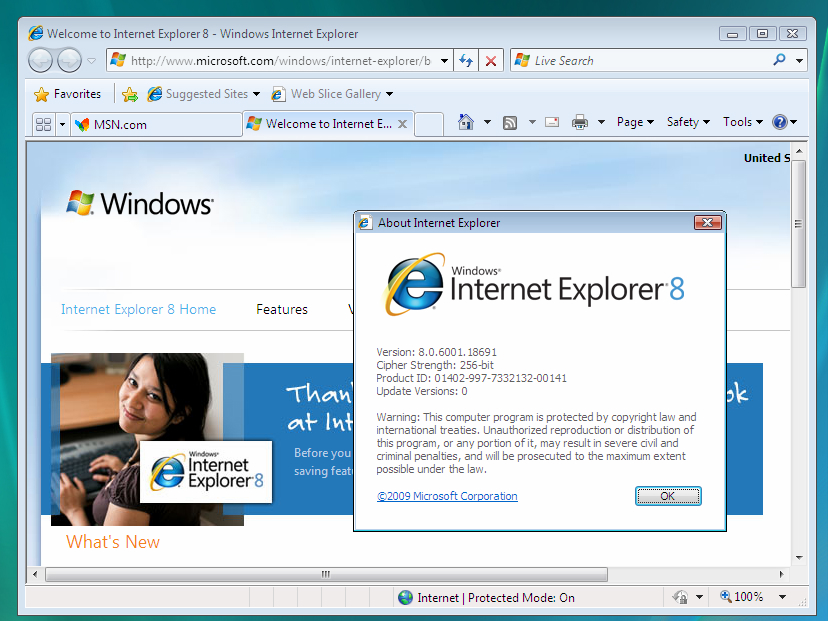Stop page loading with the red X
The image size is (828, 621).
(491, 60)
